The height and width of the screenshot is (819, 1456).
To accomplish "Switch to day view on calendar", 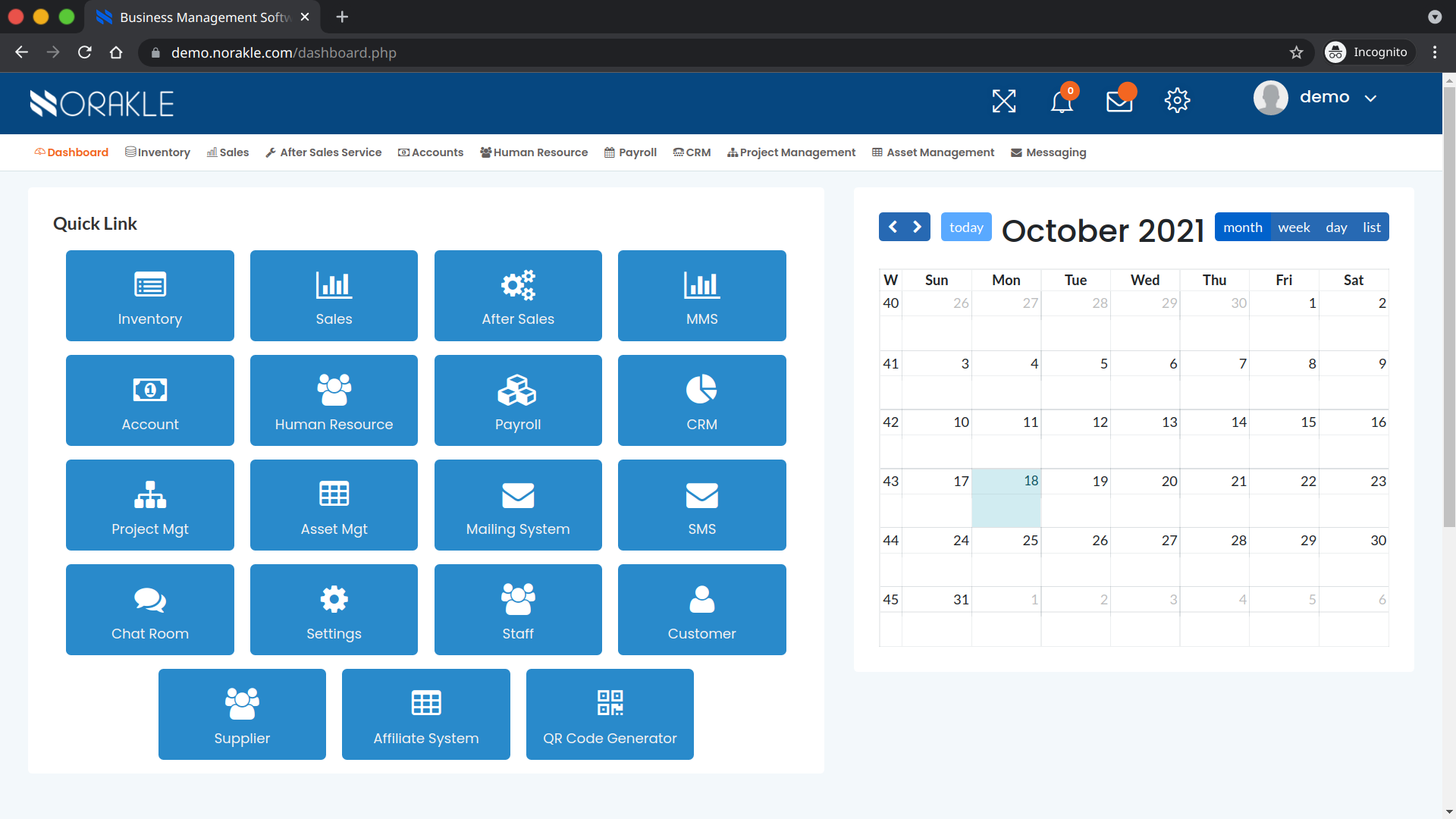I will click(1336, 227).
